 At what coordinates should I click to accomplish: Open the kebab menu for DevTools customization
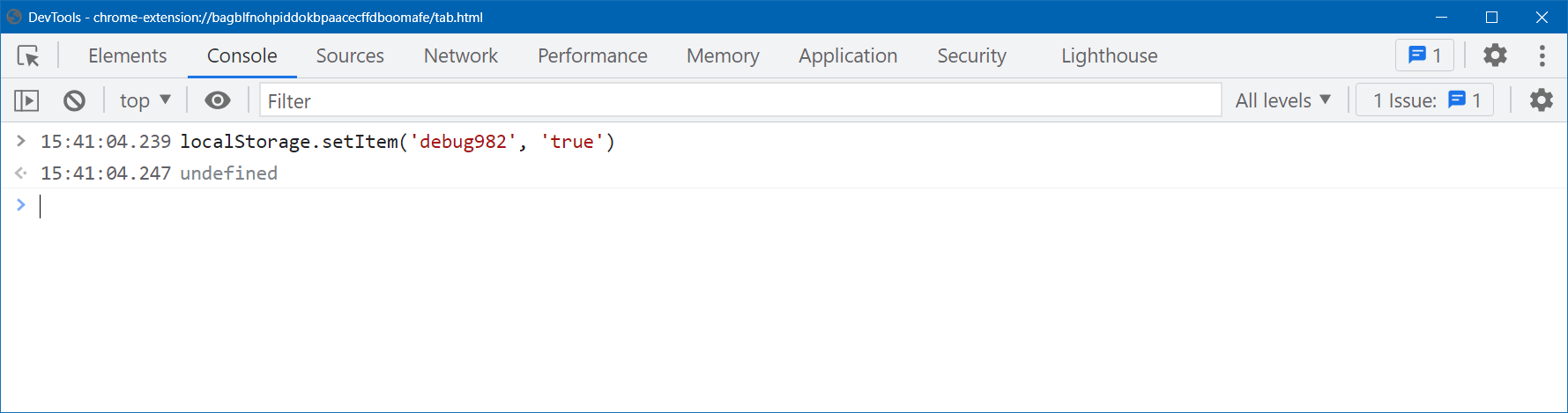1542,55
